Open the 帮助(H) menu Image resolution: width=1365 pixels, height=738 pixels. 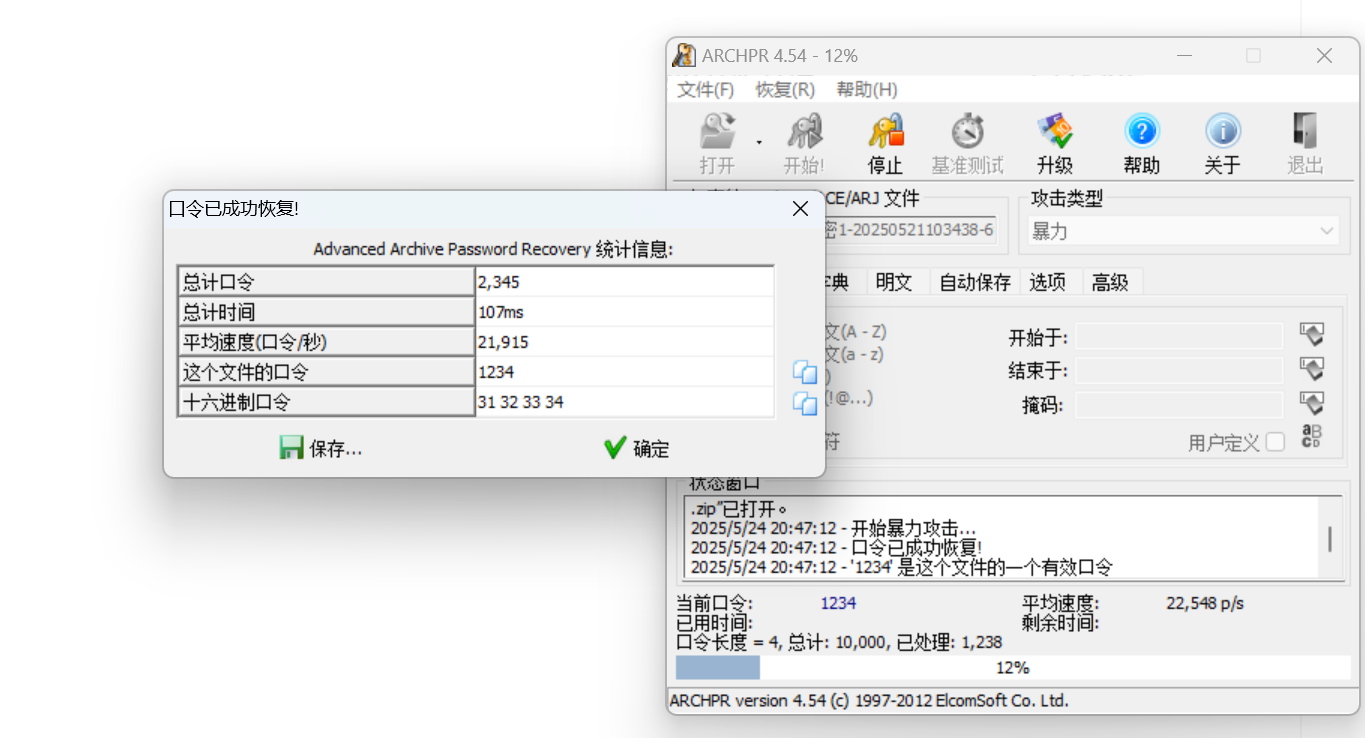click(866, 90)
